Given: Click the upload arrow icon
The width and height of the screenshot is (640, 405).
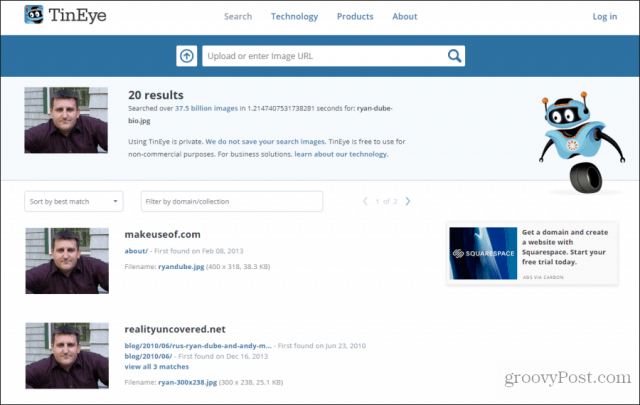Looking at the screenshot, I should pyautogui.click(x=187, y=57).
